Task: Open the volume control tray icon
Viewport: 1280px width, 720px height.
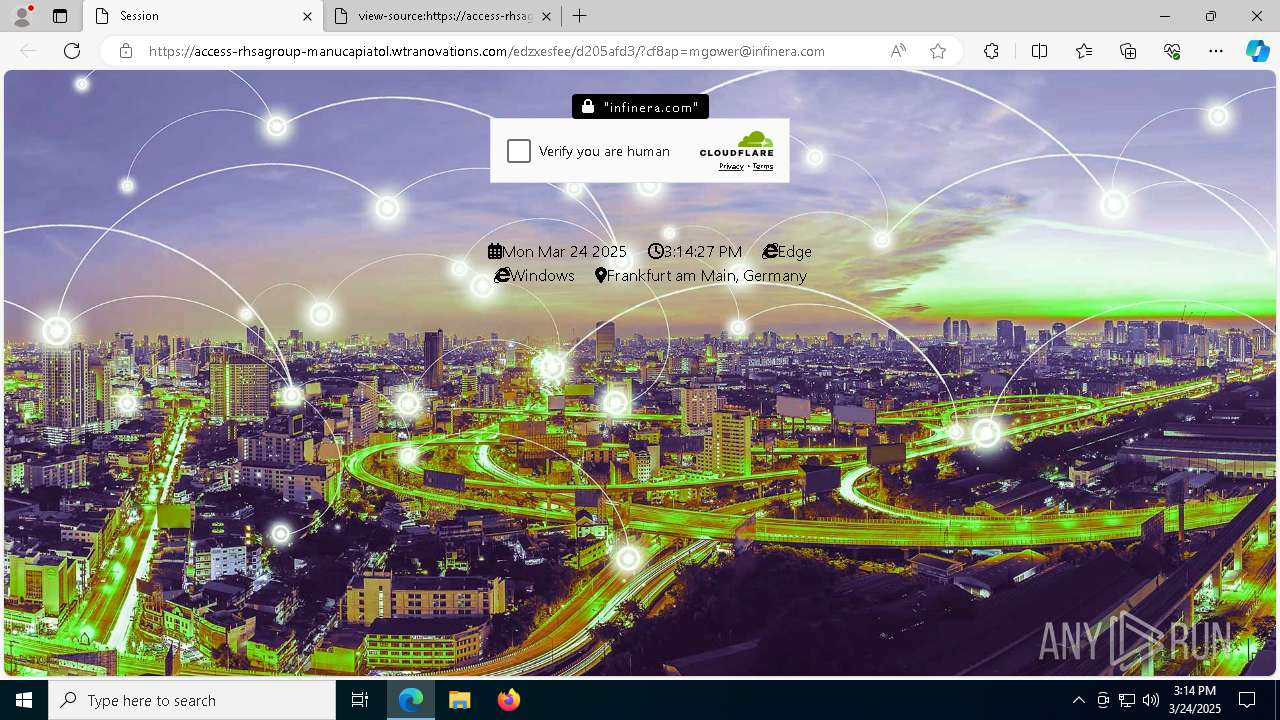Action: tap(1151, 700)
